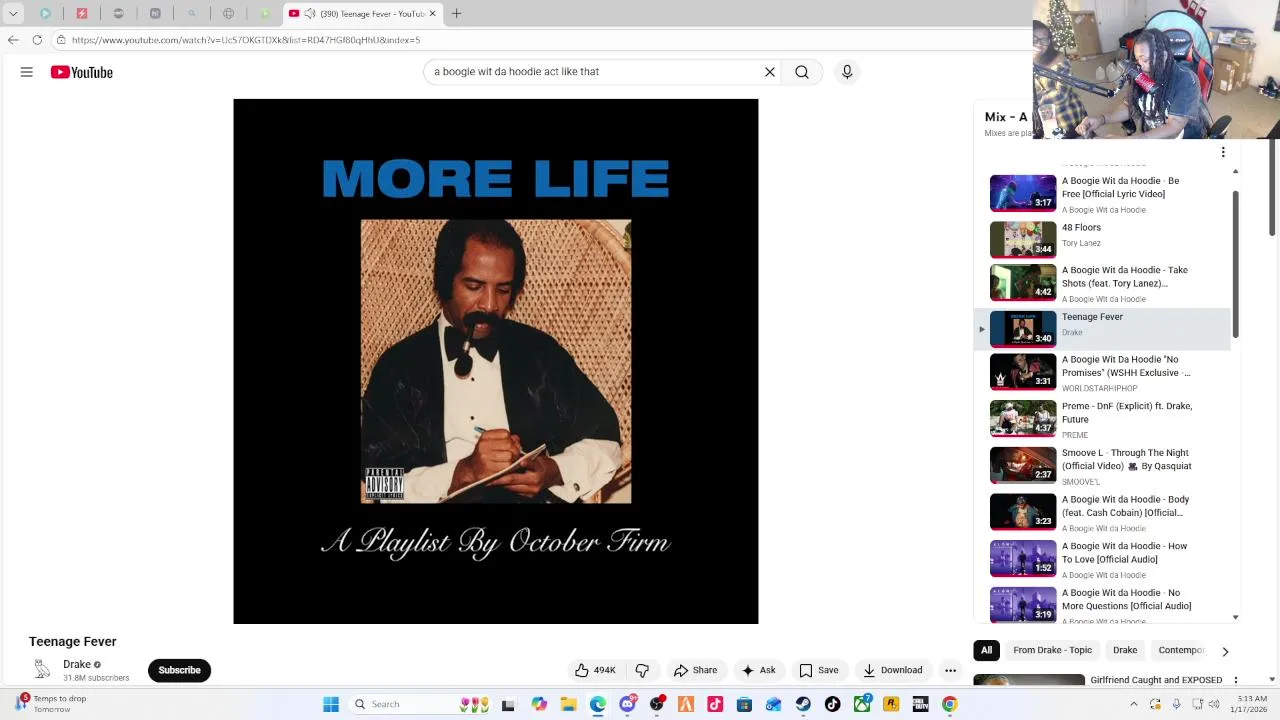Viewport: 1280px width, 720px height.
Task: Open the tab search dropdown arrow
Action: point(13,13)
